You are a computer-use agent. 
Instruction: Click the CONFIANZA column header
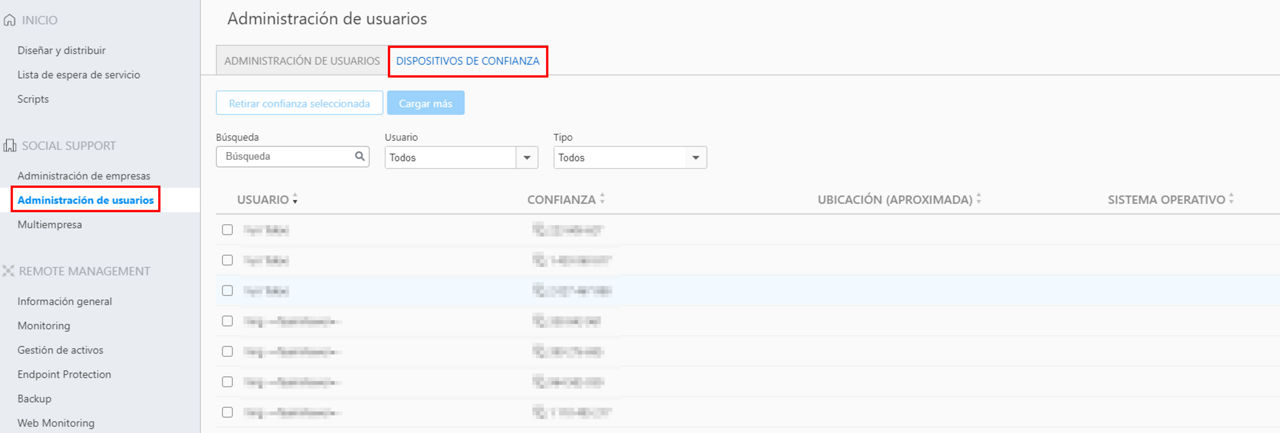point(561,200)
